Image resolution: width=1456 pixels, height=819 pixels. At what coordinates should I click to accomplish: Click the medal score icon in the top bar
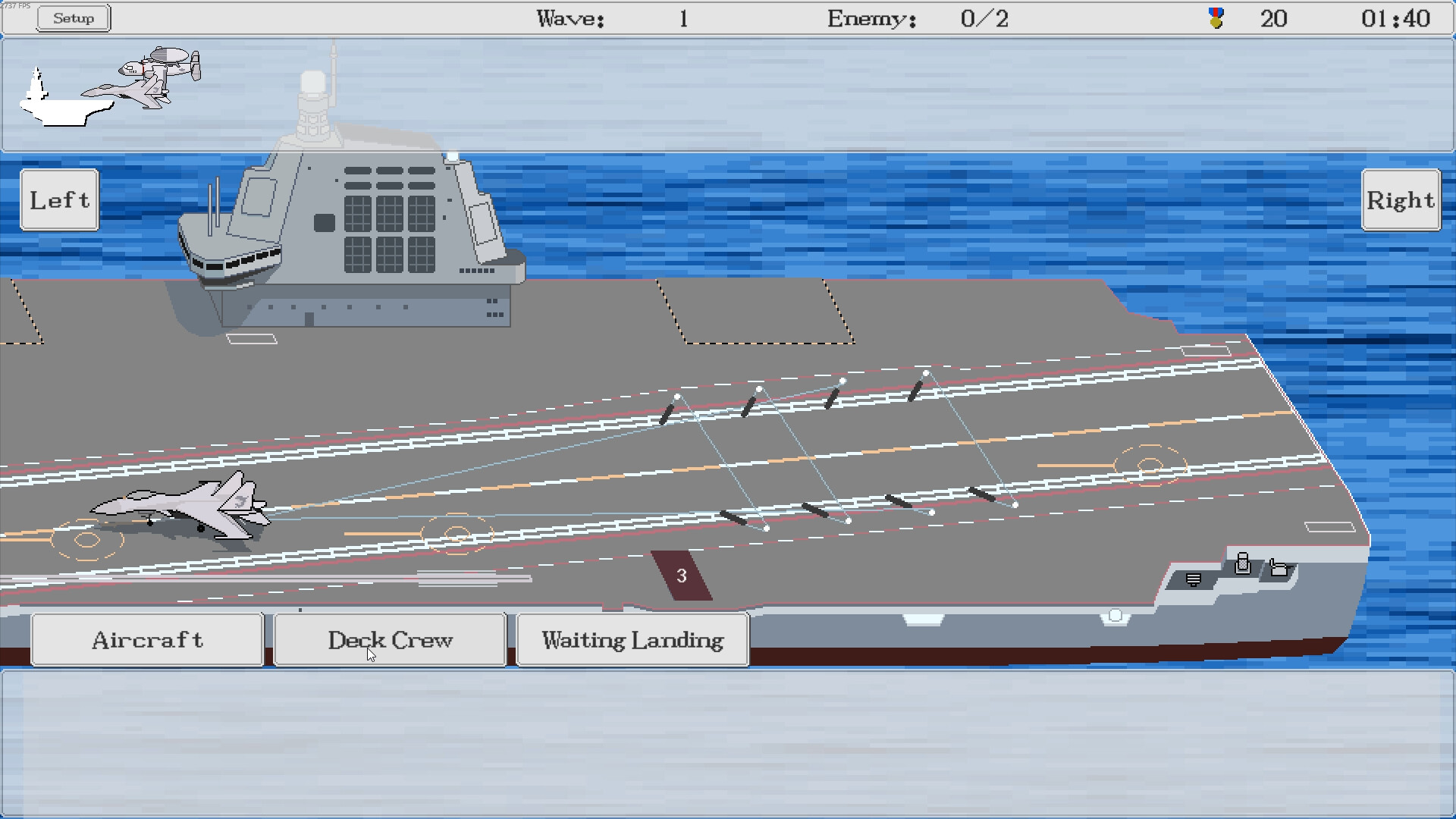pos(1214,18)
